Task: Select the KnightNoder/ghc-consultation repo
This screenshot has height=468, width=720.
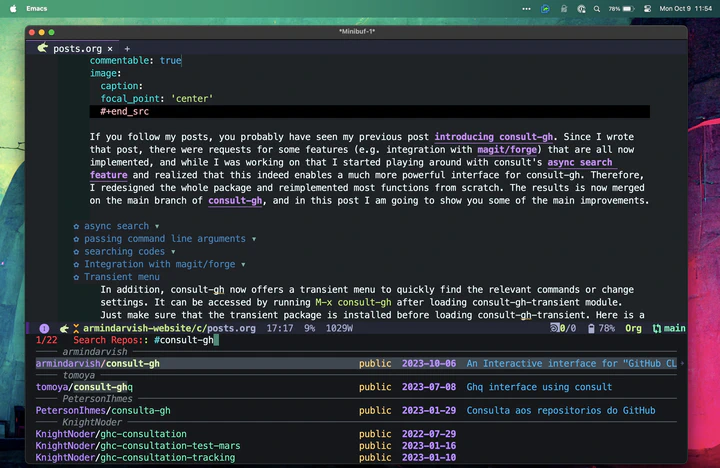Action: pyautogui.click(x=356, y=434)
